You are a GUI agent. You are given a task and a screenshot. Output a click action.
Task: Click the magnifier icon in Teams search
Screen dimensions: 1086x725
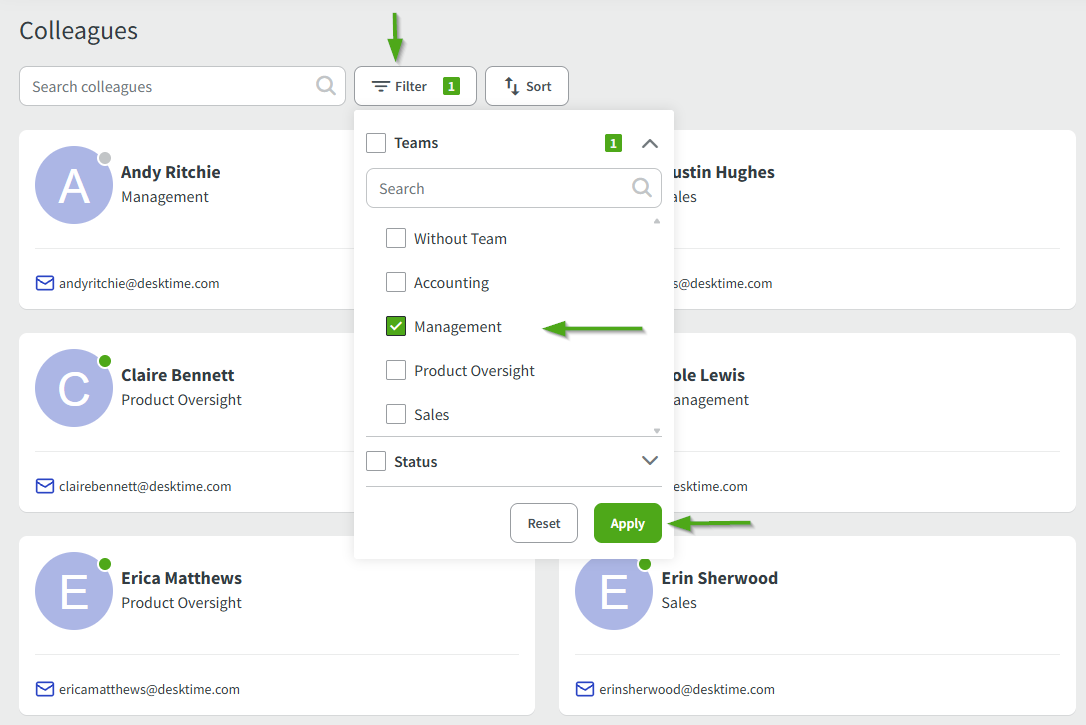click(642, 188)
